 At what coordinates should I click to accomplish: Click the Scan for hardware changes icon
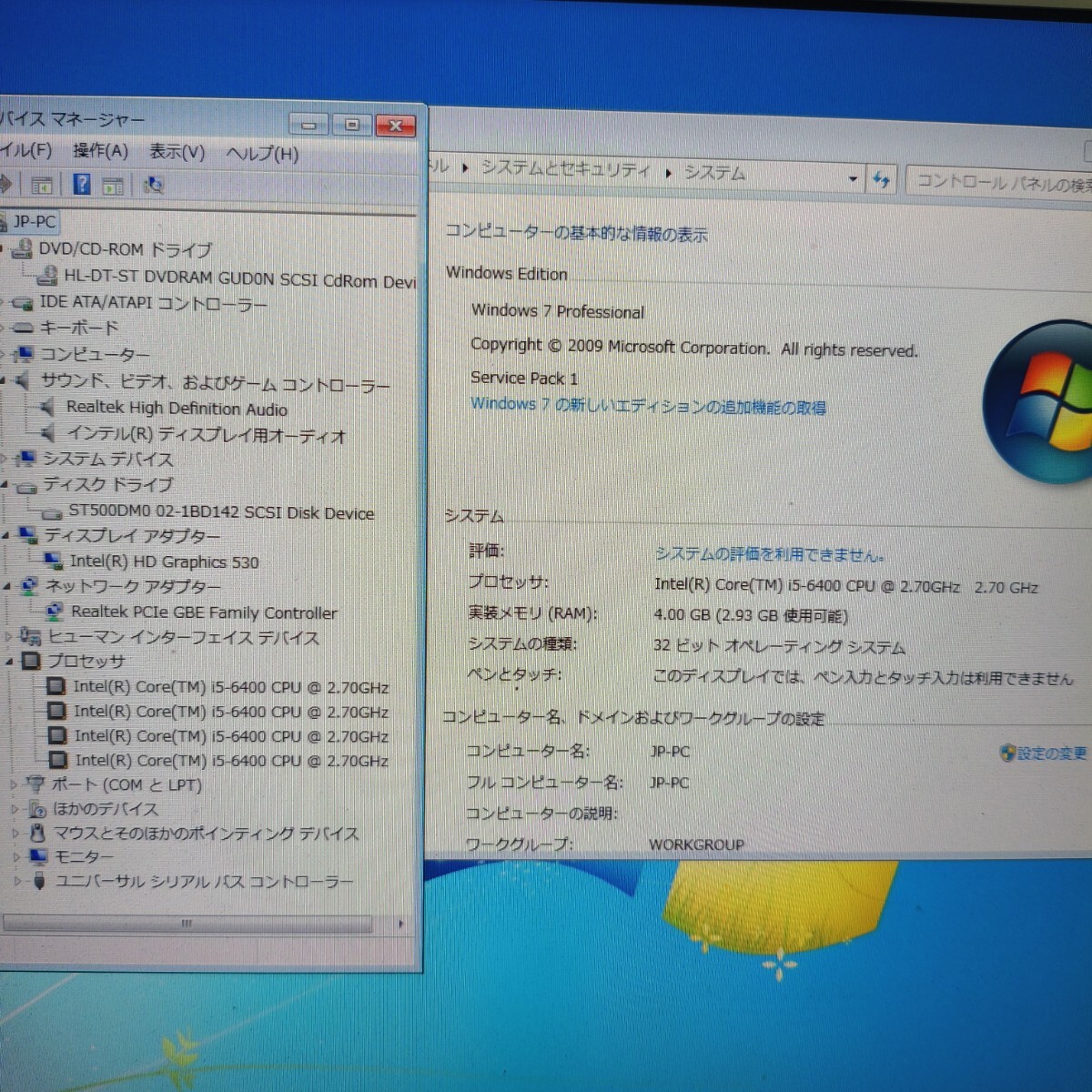point(154,186)
